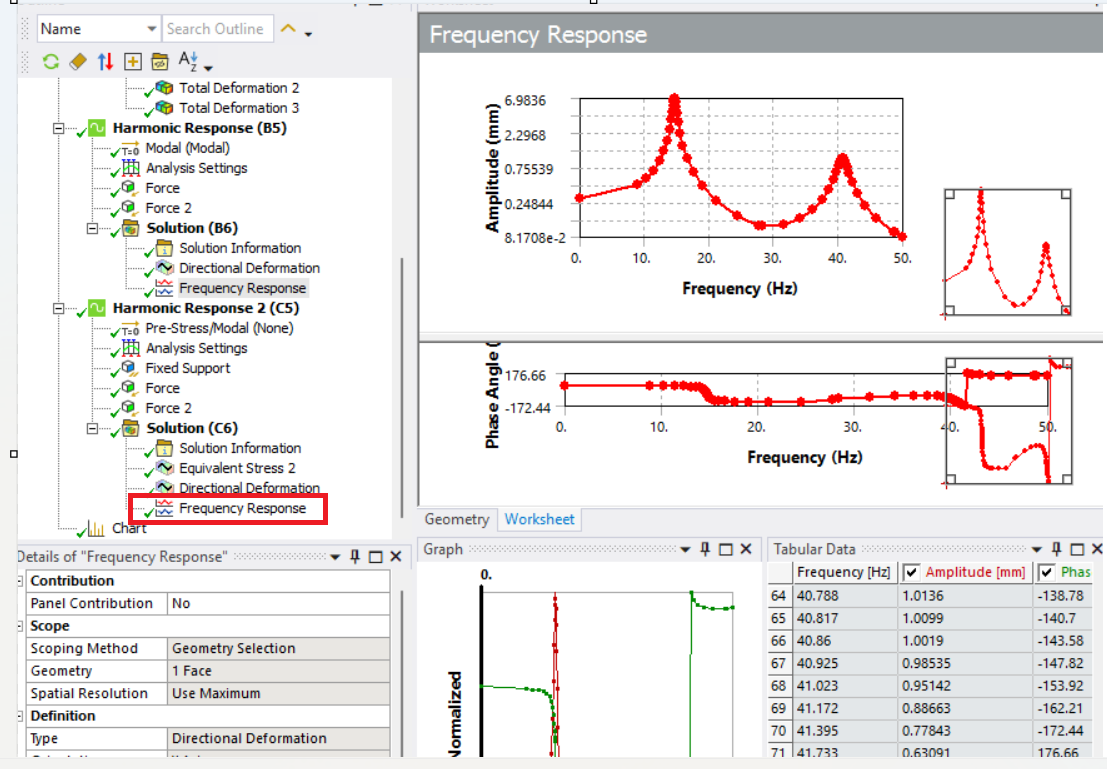The height and width of the screenshot is (769, 1107).
Task: Click the amplitude cell 0.95142 in Tabular Data
Action: pos(964,686)
